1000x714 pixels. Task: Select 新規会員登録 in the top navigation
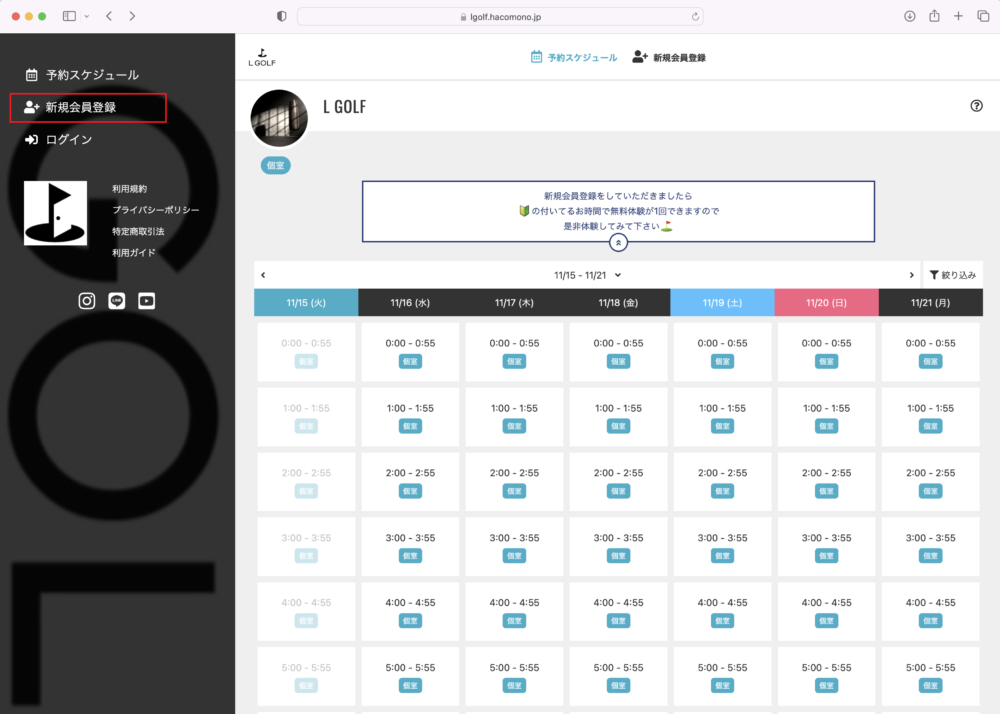[x=669, y=58]
